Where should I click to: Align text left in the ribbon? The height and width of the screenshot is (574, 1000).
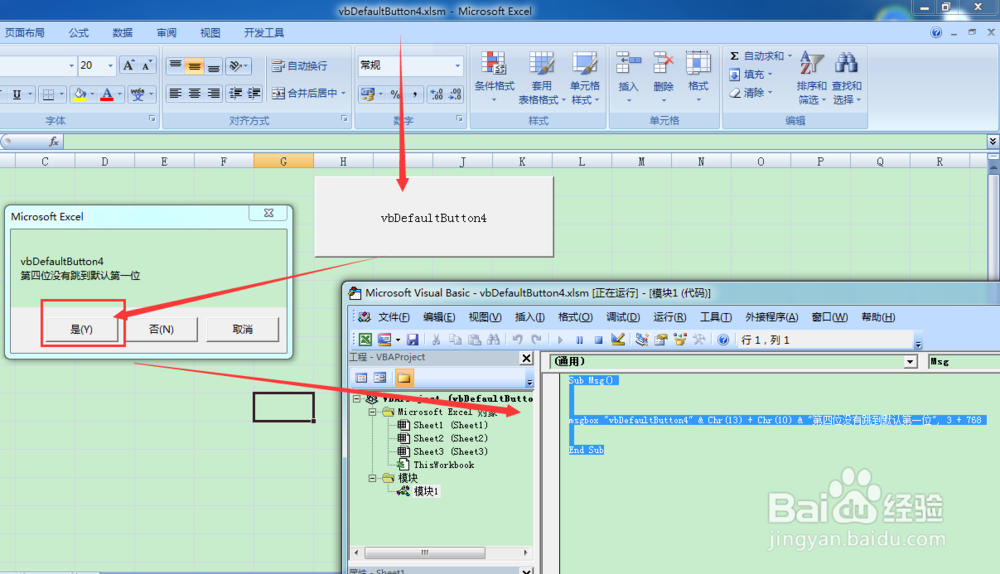[x=175, y=94]
